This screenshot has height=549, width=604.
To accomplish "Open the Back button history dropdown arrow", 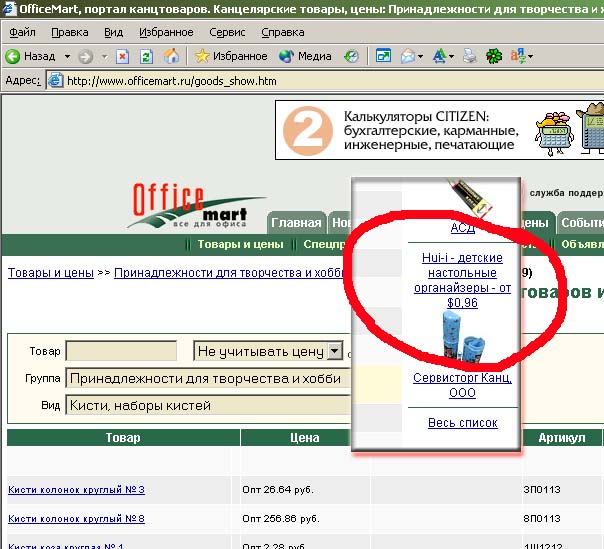I will click(67, 56).
